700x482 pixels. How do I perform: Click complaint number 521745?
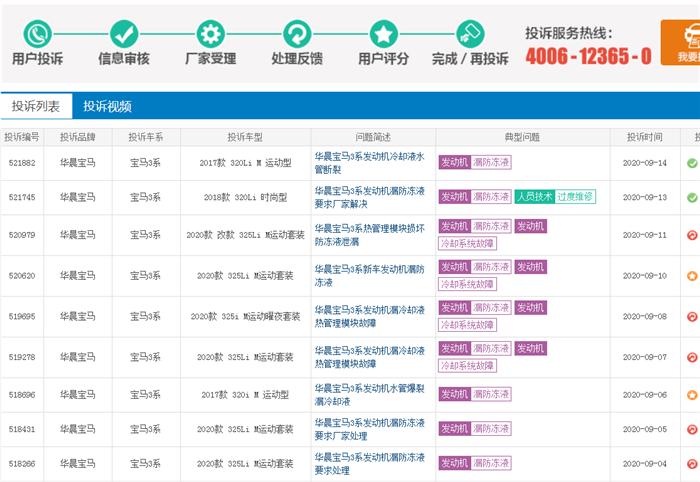click(x=22, y=198)
